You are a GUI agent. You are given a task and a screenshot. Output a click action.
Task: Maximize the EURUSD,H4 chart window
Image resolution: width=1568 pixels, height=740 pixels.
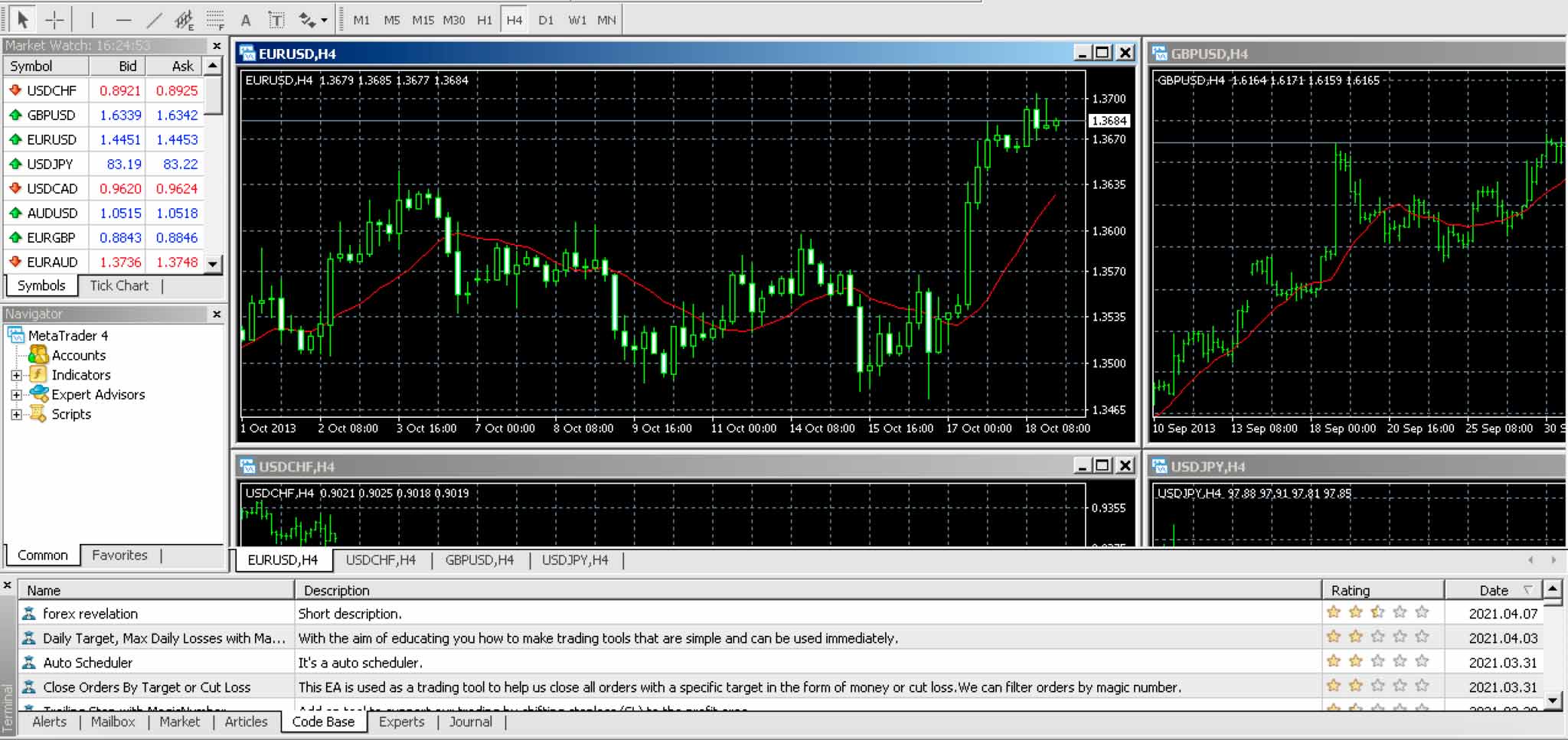(x=1102, y=53)
